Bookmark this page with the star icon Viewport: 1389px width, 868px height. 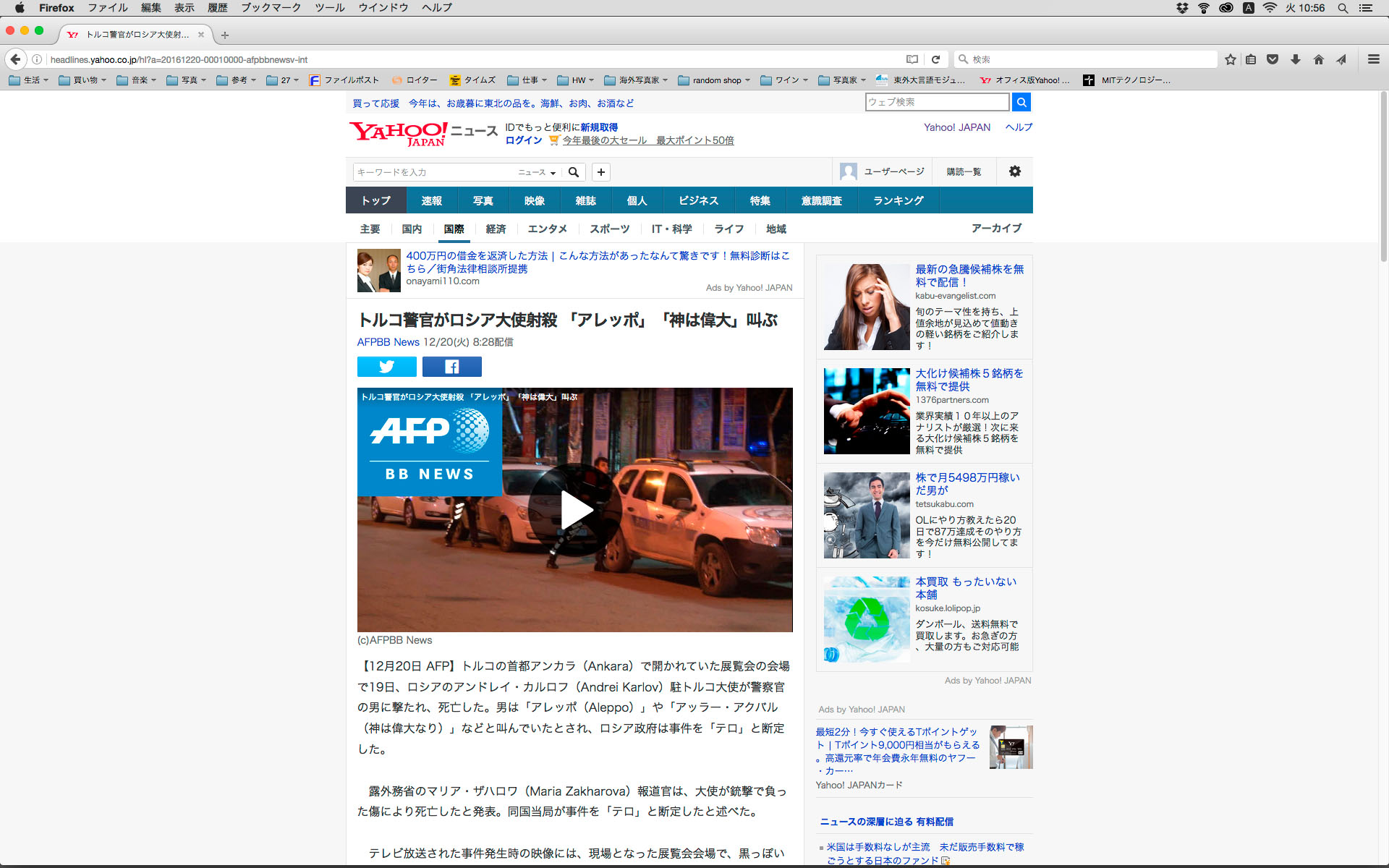coord(1230,59)
